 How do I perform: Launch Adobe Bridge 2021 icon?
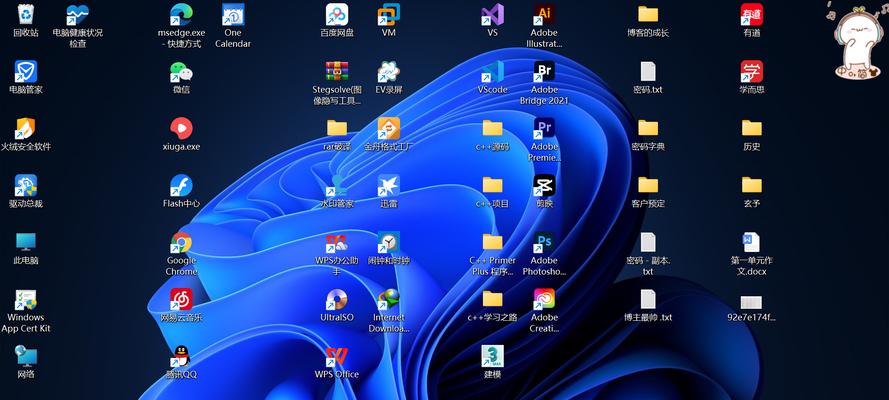544,72
